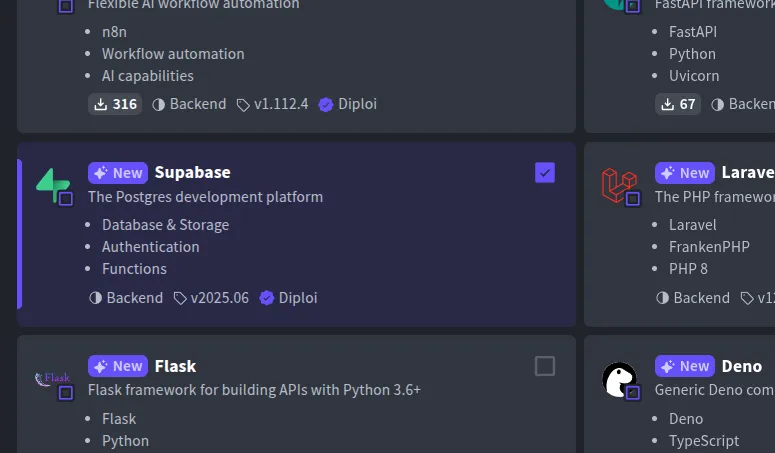Click the Backend half-circle icon on Supabase card
Screen dimensions: 775x453
pyautogui.click(x=96, y=298)
